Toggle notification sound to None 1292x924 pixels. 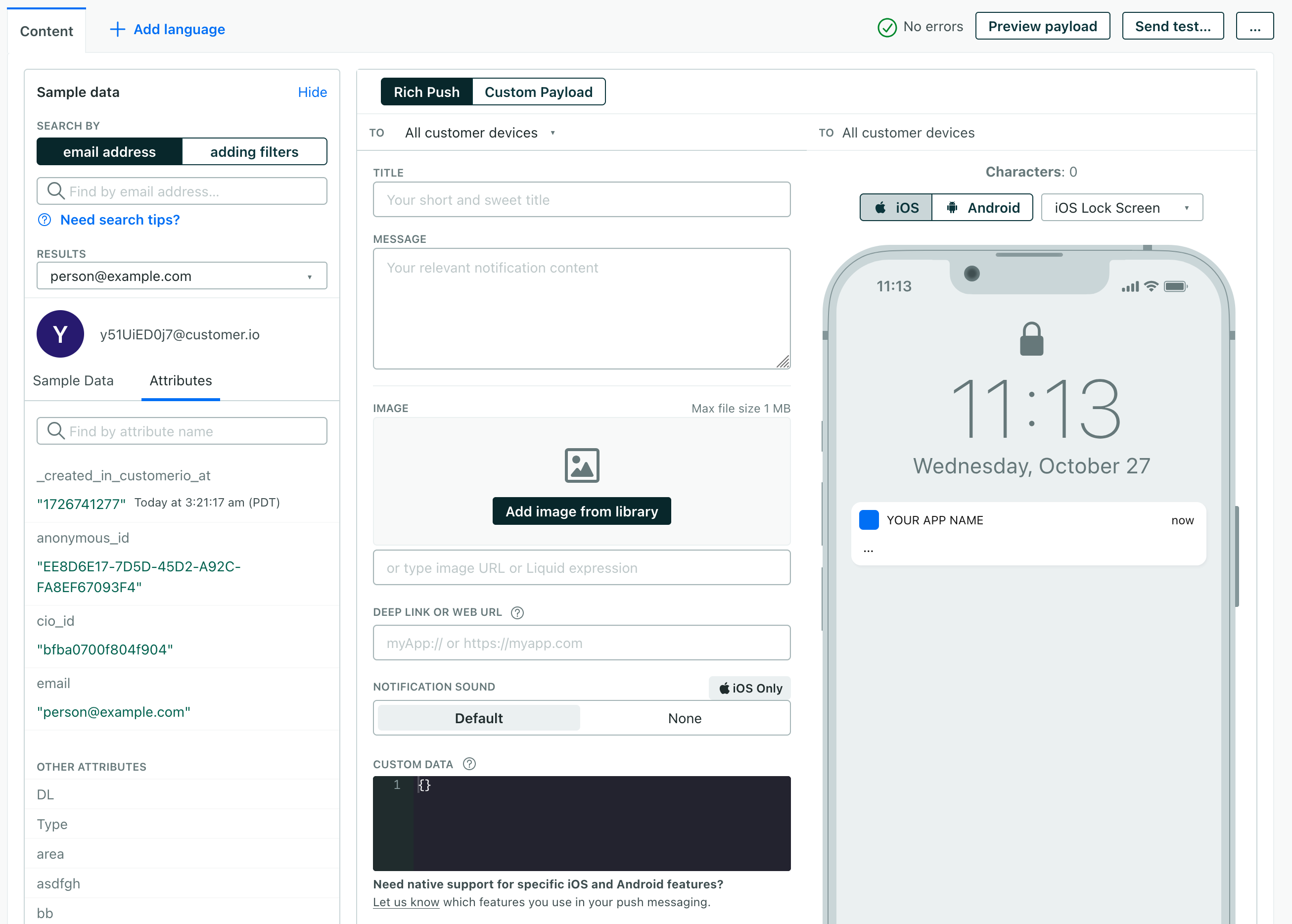click(x=685, y=717)
